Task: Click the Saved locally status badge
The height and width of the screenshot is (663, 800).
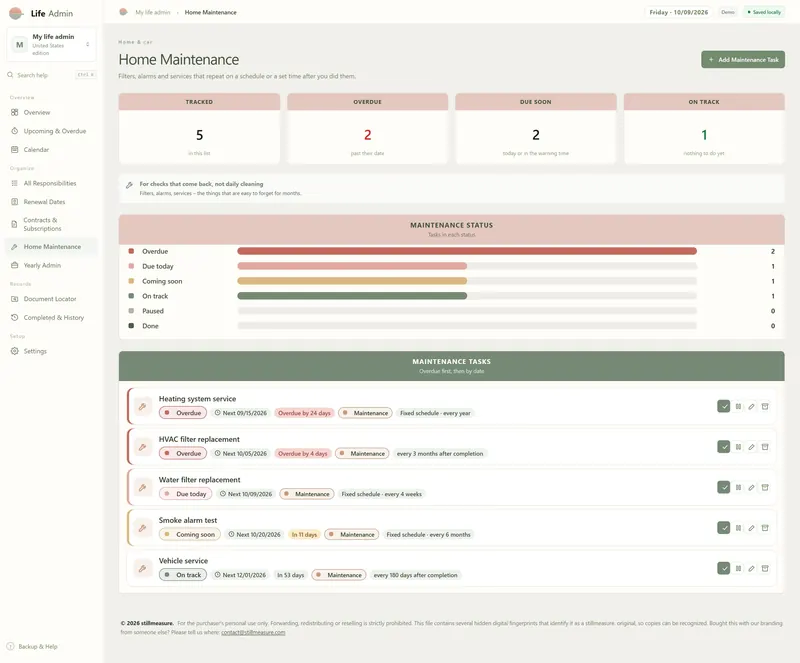Action: pyautogui.click(x=764, y=12)
